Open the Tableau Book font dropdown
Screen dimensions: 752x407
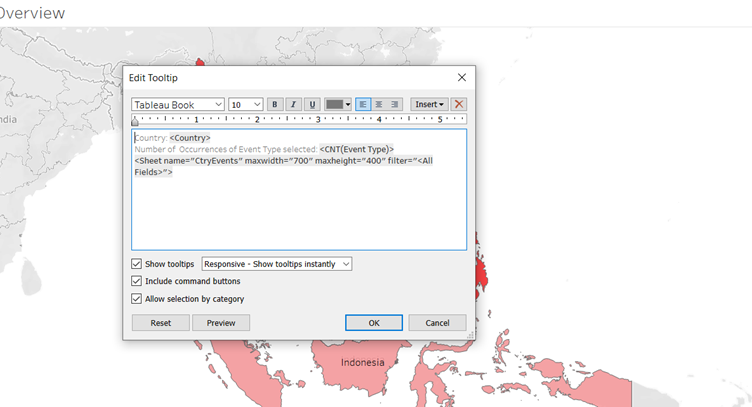[x=178, y=104]
